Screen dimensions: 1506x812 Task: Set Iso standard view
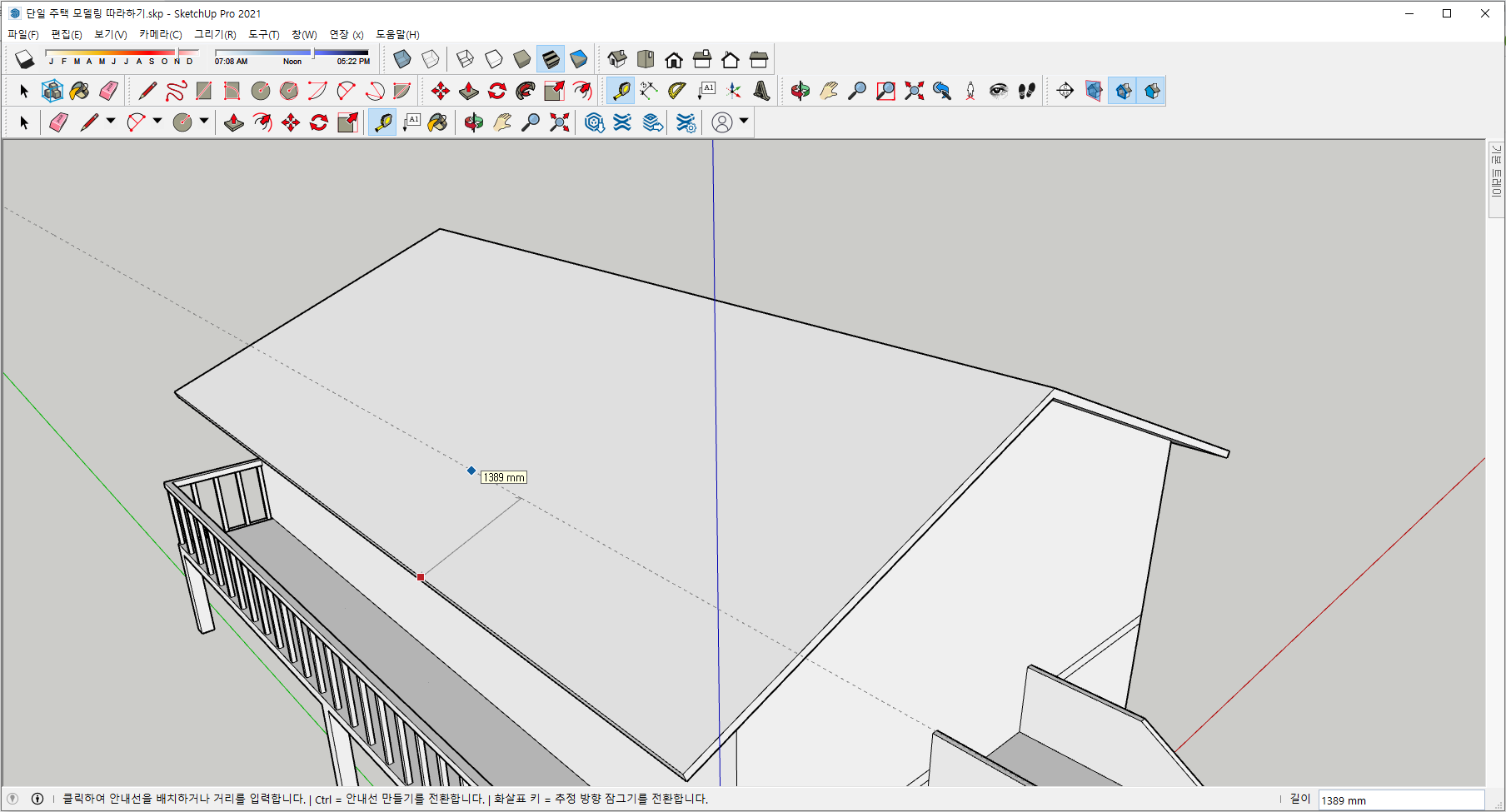click(617, 59)
